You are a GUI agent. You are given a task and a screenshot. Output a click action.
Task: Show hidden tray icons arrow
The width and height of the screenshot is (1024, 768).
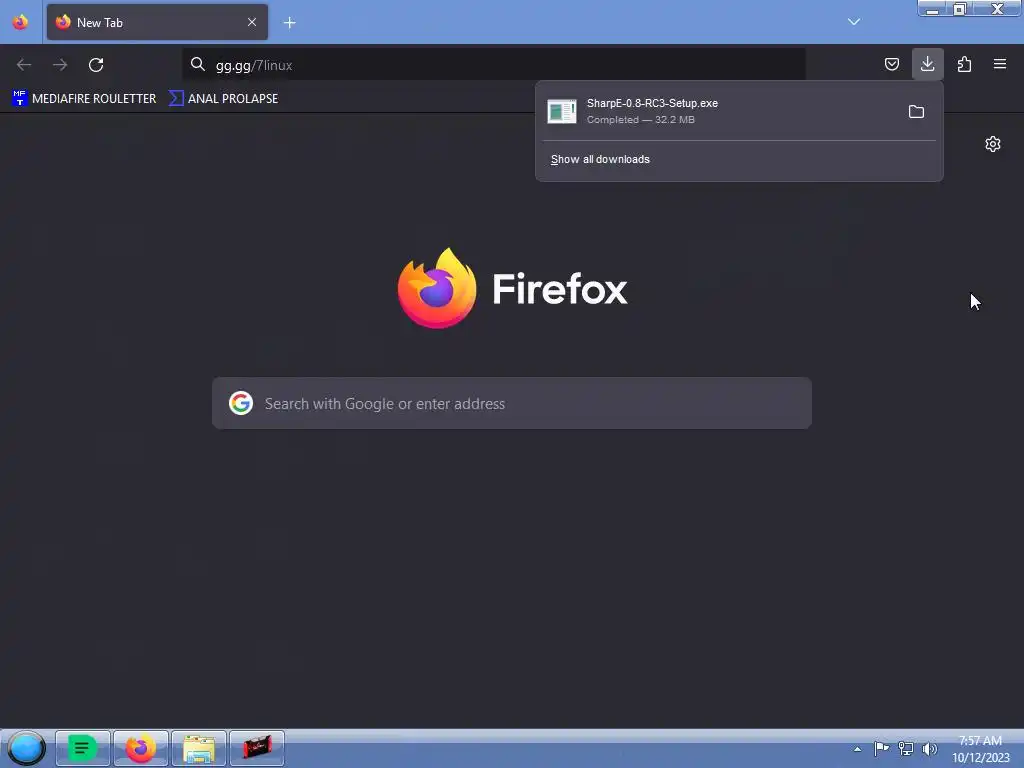(x=857, y=749)
